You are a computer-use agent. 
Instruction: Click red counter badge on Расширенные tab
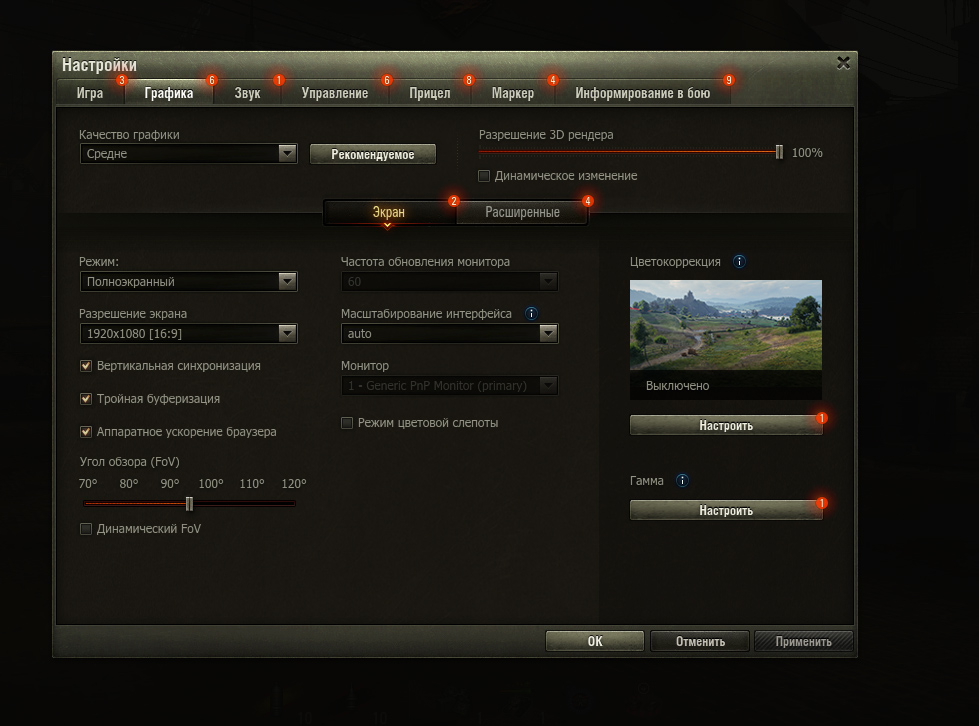click(587, 201)
